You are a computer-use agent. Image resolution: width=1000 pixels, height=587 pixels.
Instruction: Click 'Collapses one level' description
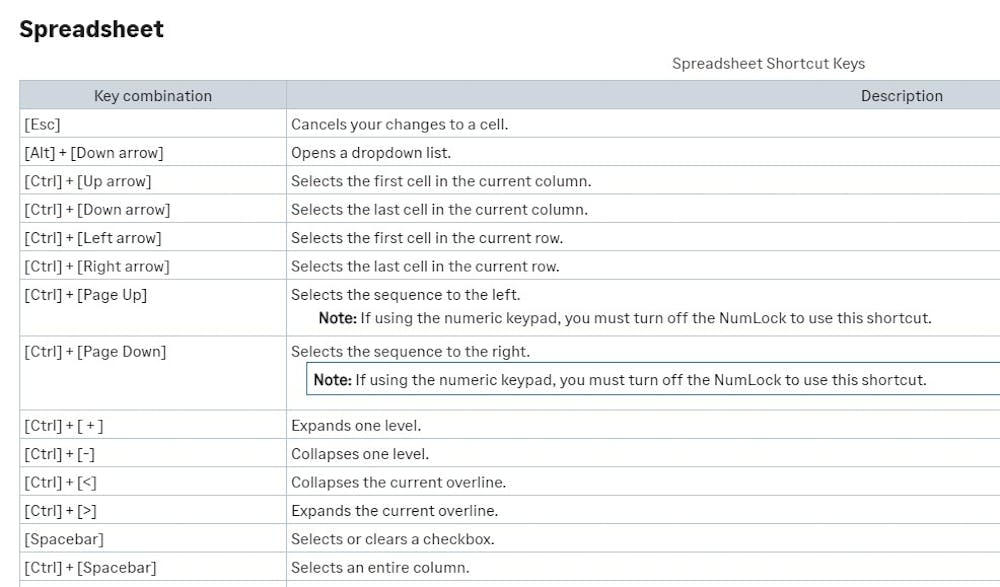click(x=360, y=454)
